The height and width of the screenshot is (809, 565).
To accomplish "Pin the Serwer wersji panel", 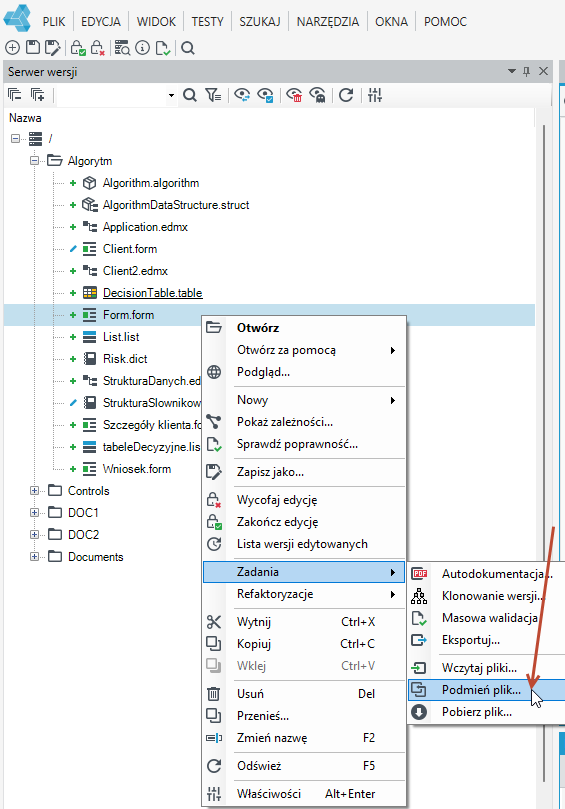I will (526, 71).
